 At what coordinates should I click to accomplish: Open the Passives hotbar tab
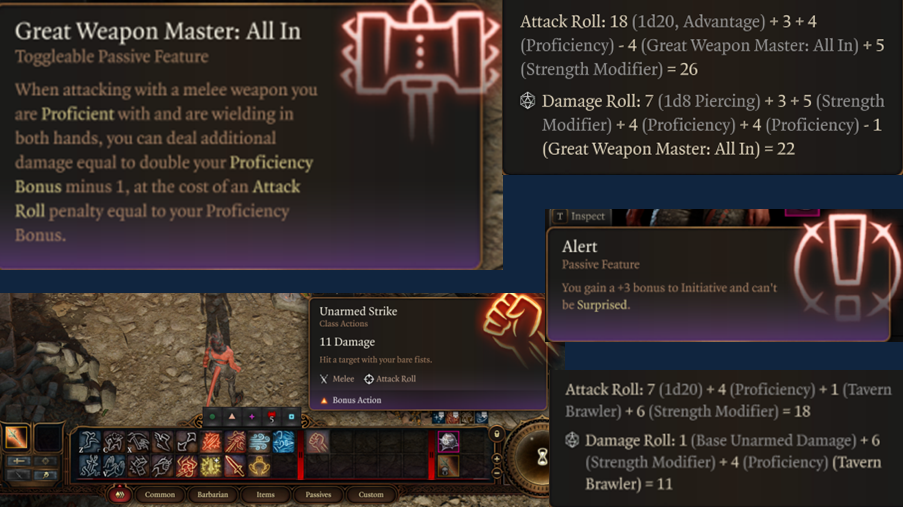tap(318, 494)
